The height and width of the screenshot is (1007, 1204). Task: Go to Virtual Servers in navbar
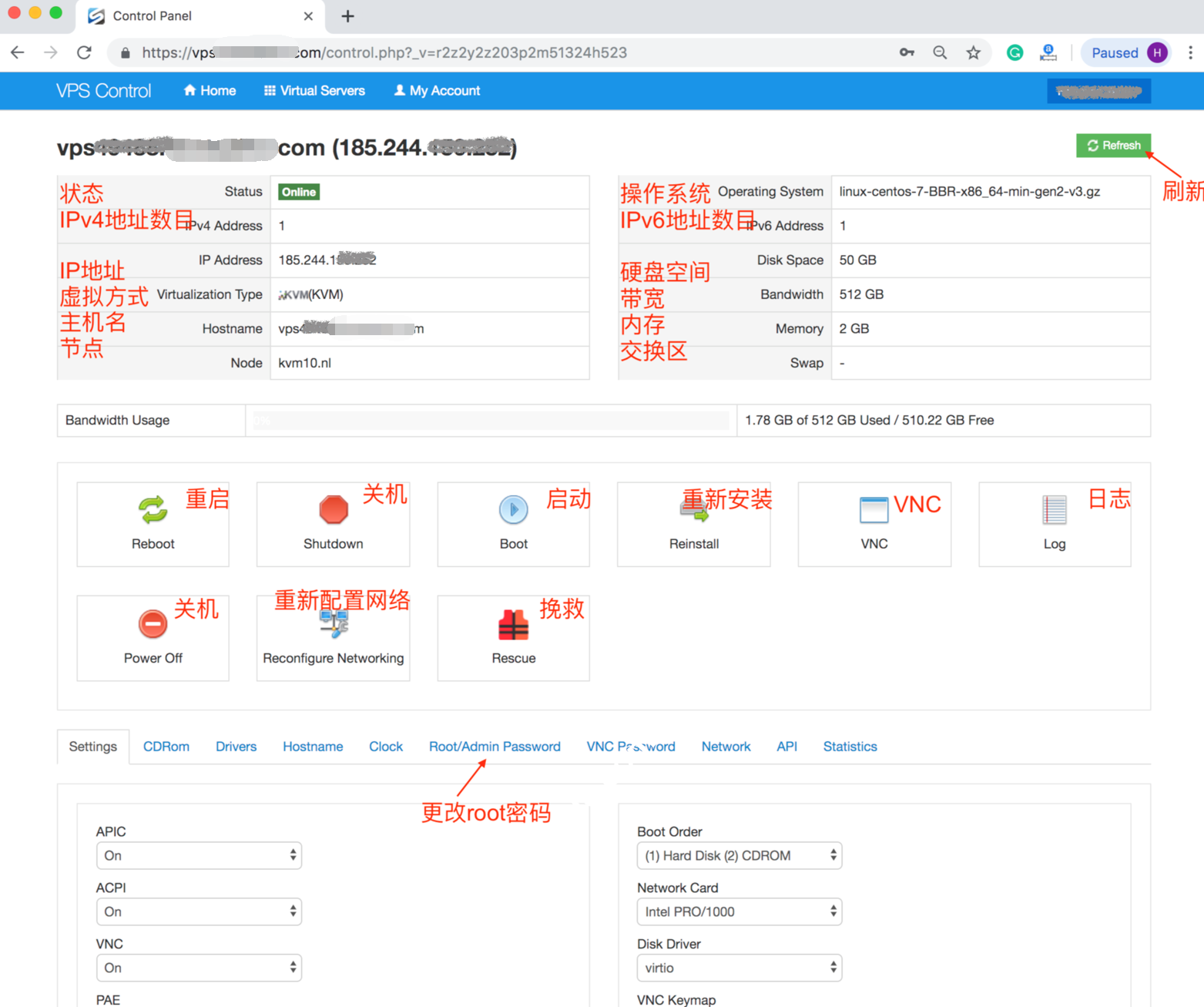[314, 91]
